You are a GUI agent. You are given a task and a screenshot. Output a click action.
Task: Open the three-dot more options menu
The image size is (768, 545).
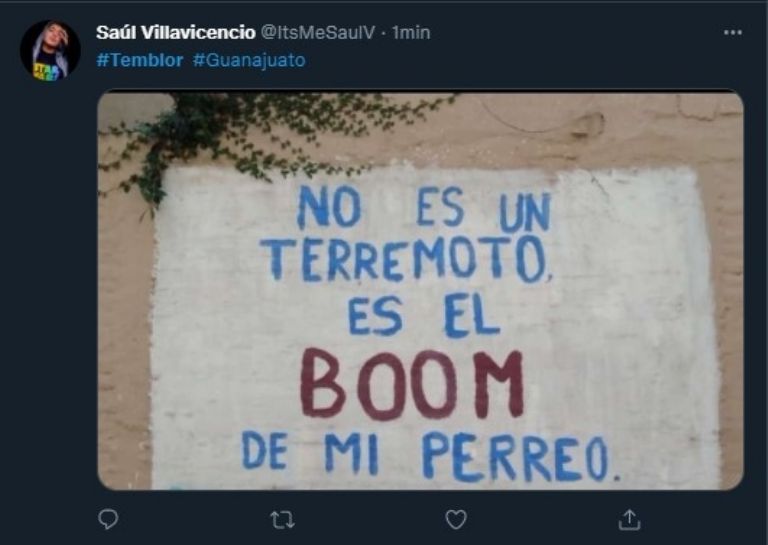click(x=733, y=32)
